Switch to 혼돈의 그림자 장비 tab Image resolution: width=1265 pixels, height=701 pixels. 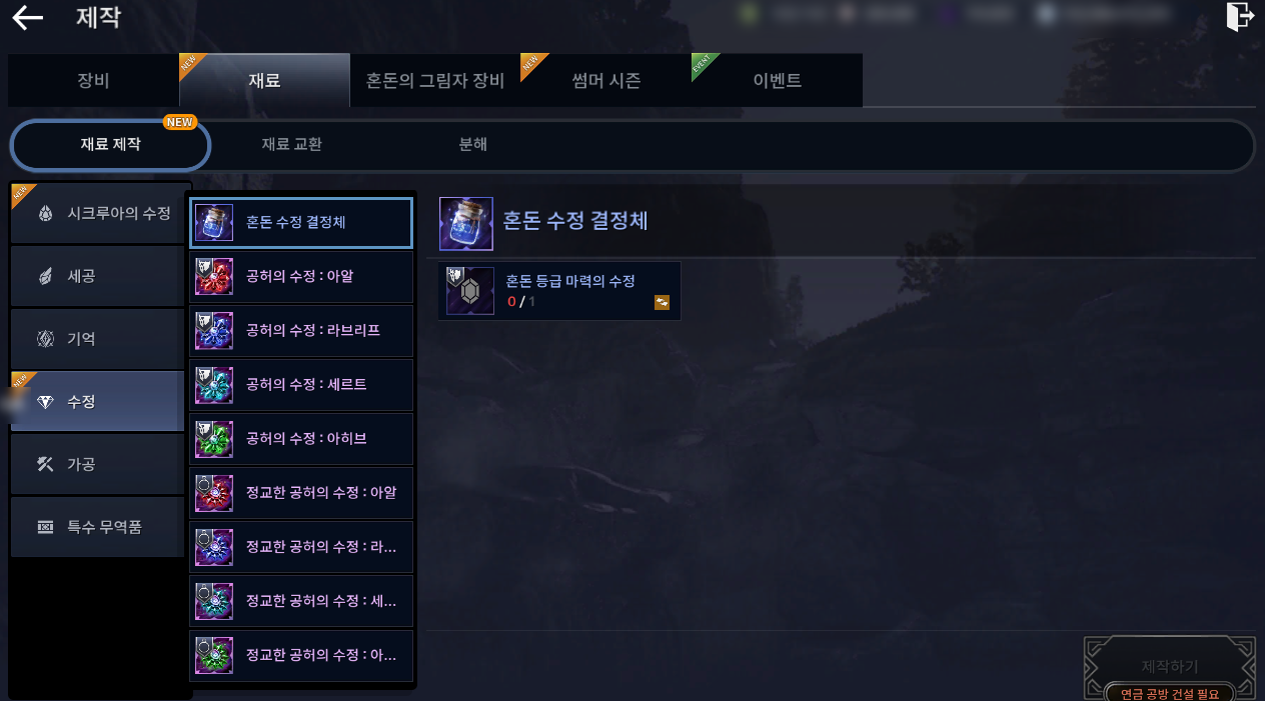[435, 81]
